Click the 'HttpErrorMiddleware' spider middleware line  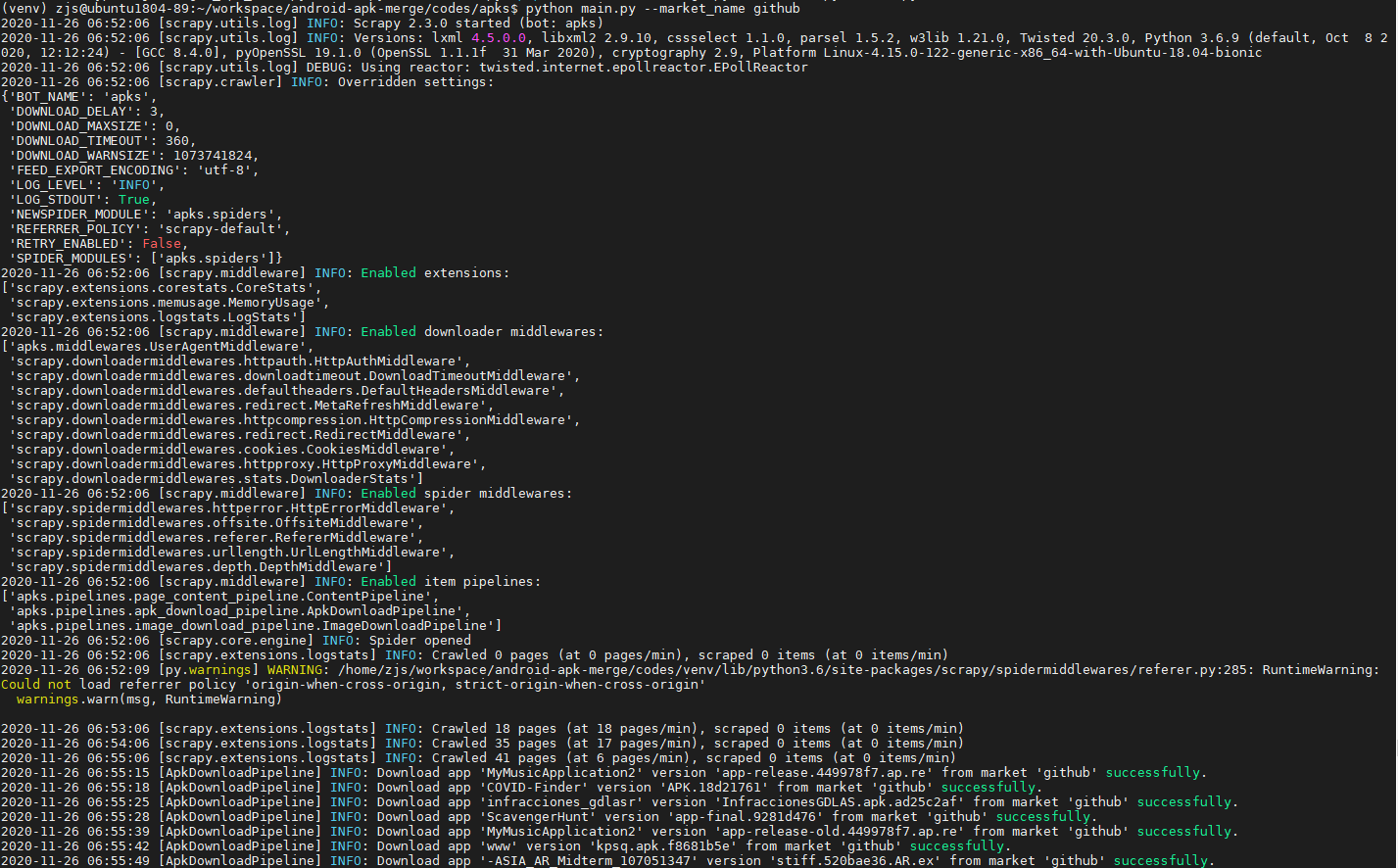(x=228, y=508)
